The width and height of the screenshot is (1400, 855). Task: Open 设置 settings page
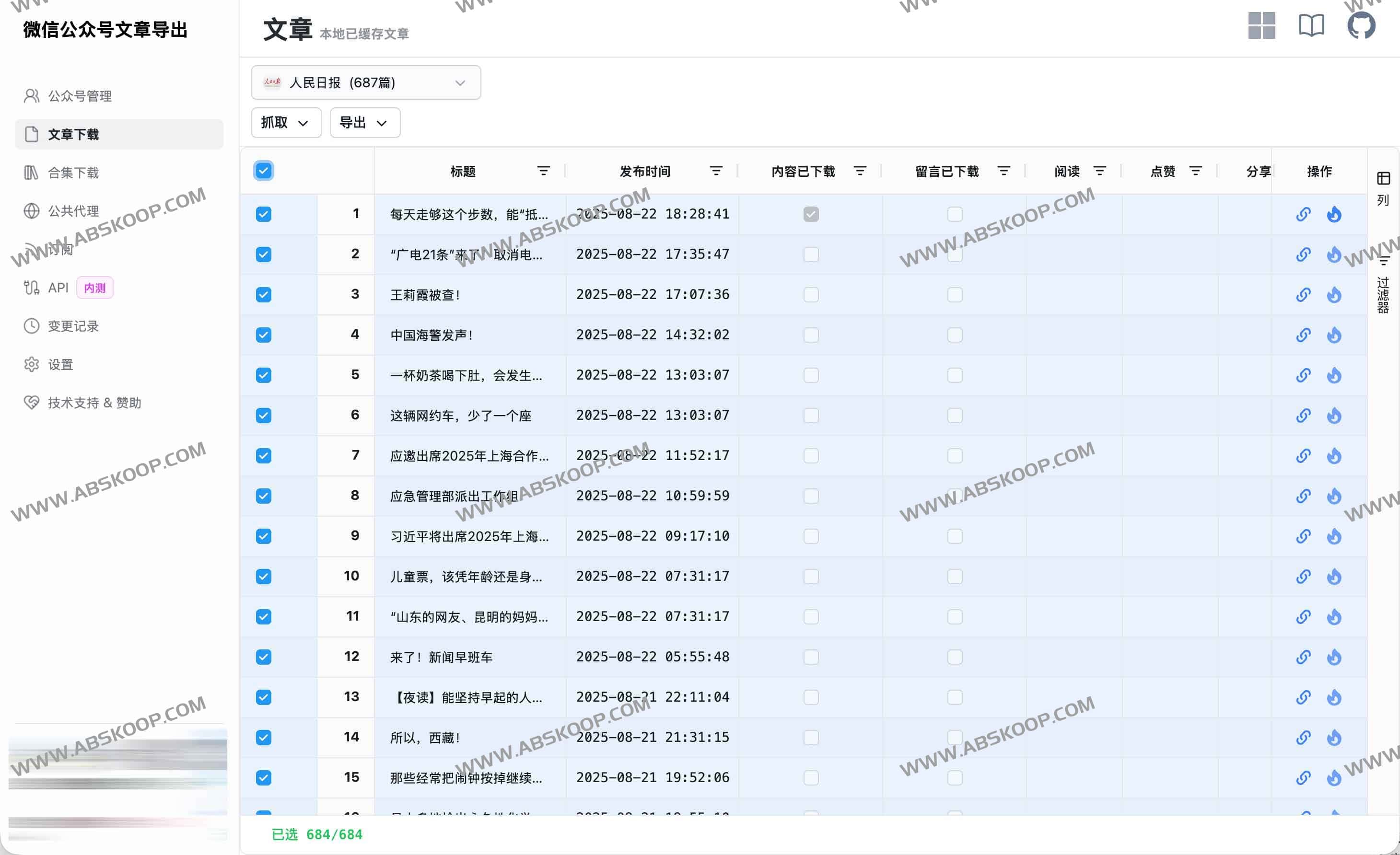point(60,365)
